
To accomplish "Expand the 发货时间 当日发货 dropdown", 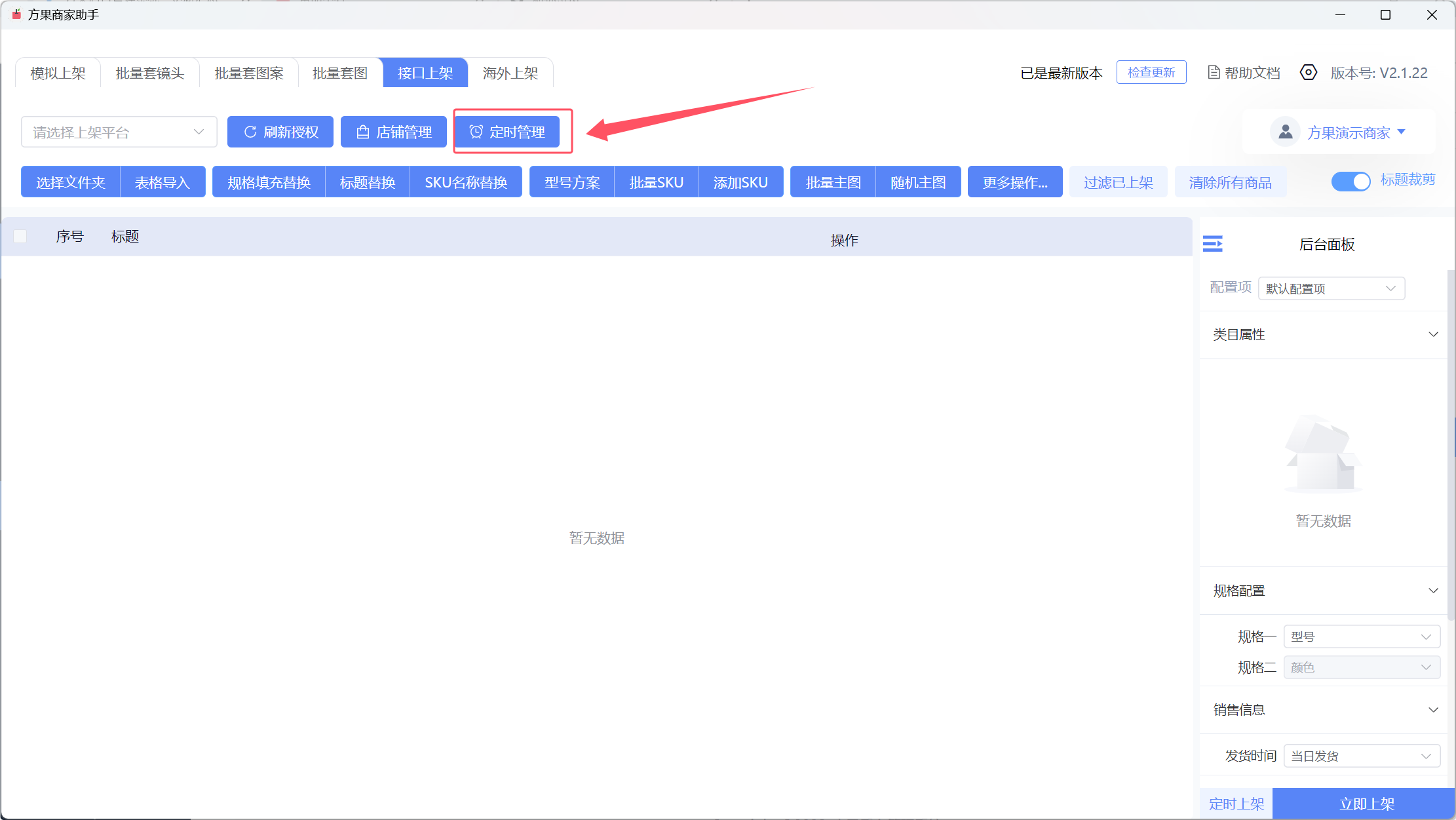I will [x=1361, y=756].
